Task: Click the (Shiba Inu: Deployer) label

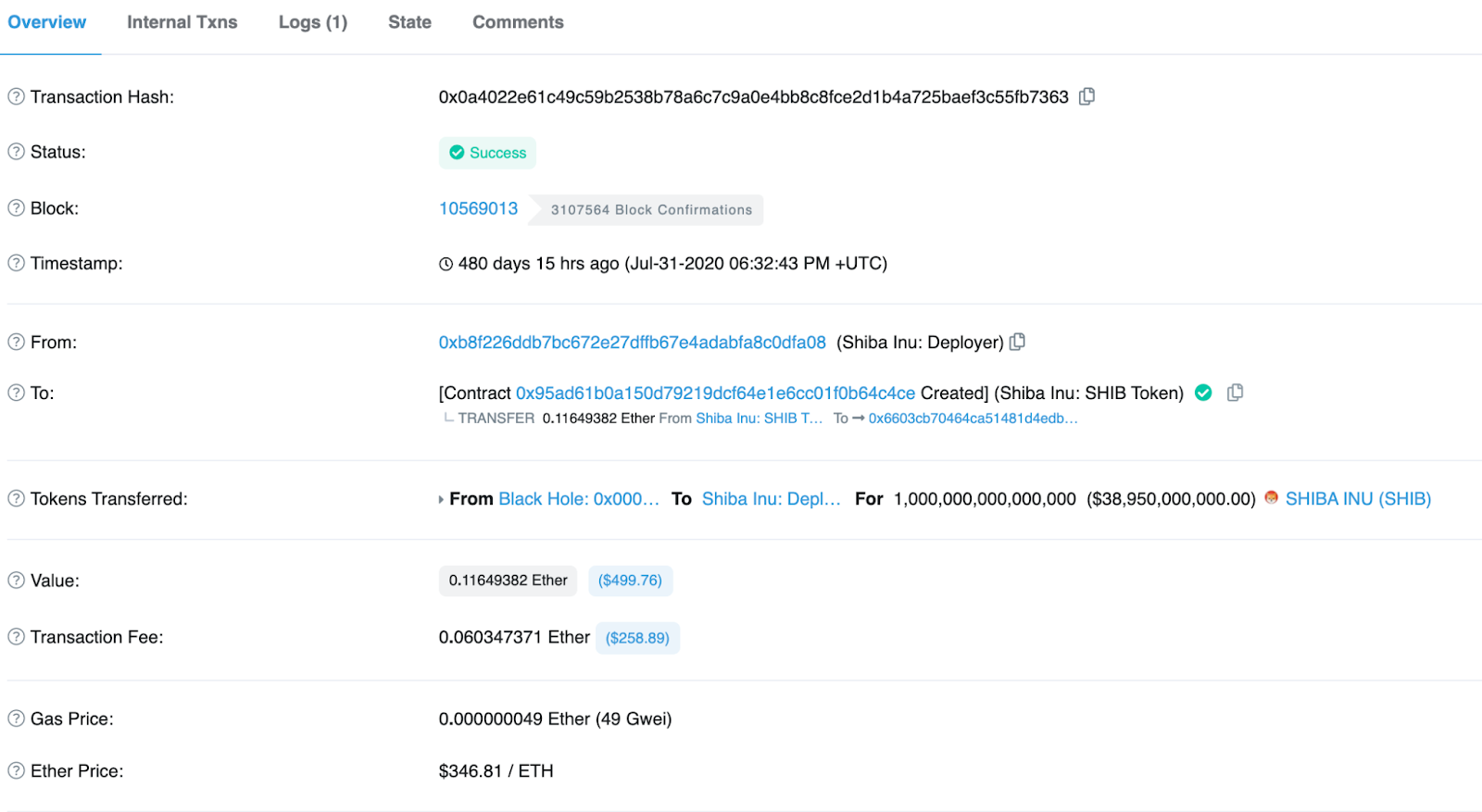Action: click(920, 343)
